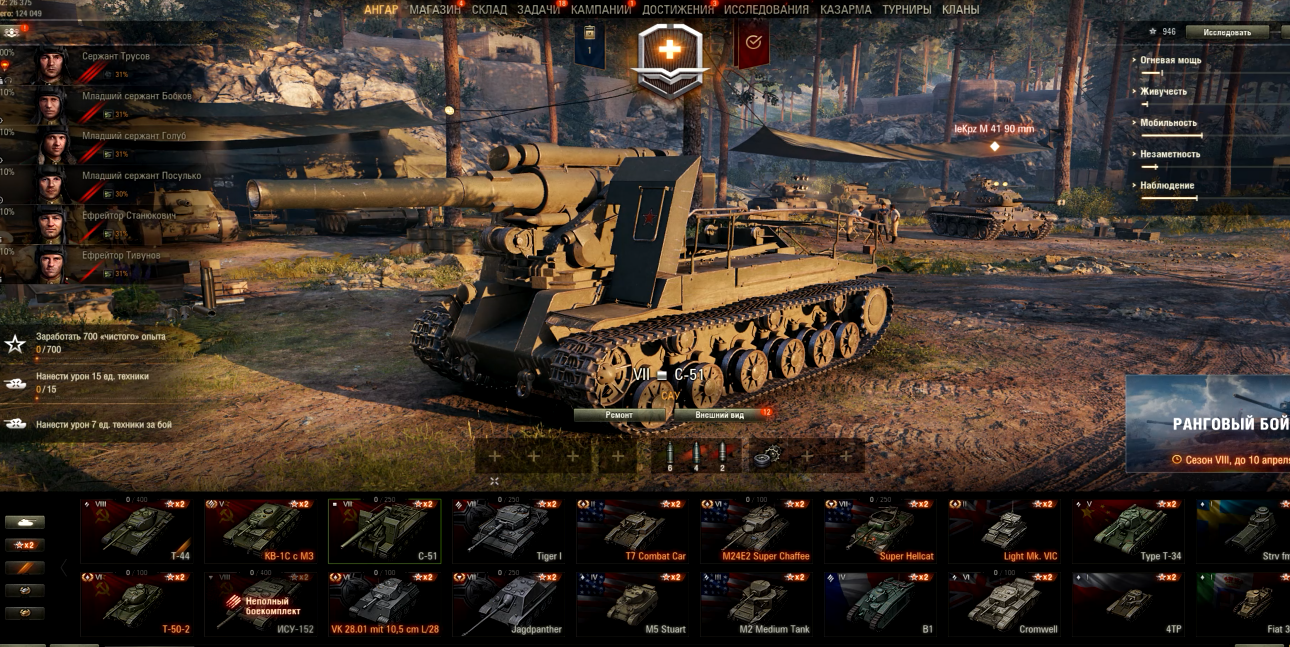
Task: Toggle the orange stripe carousel filter
Action: click(x=25, y=567)
